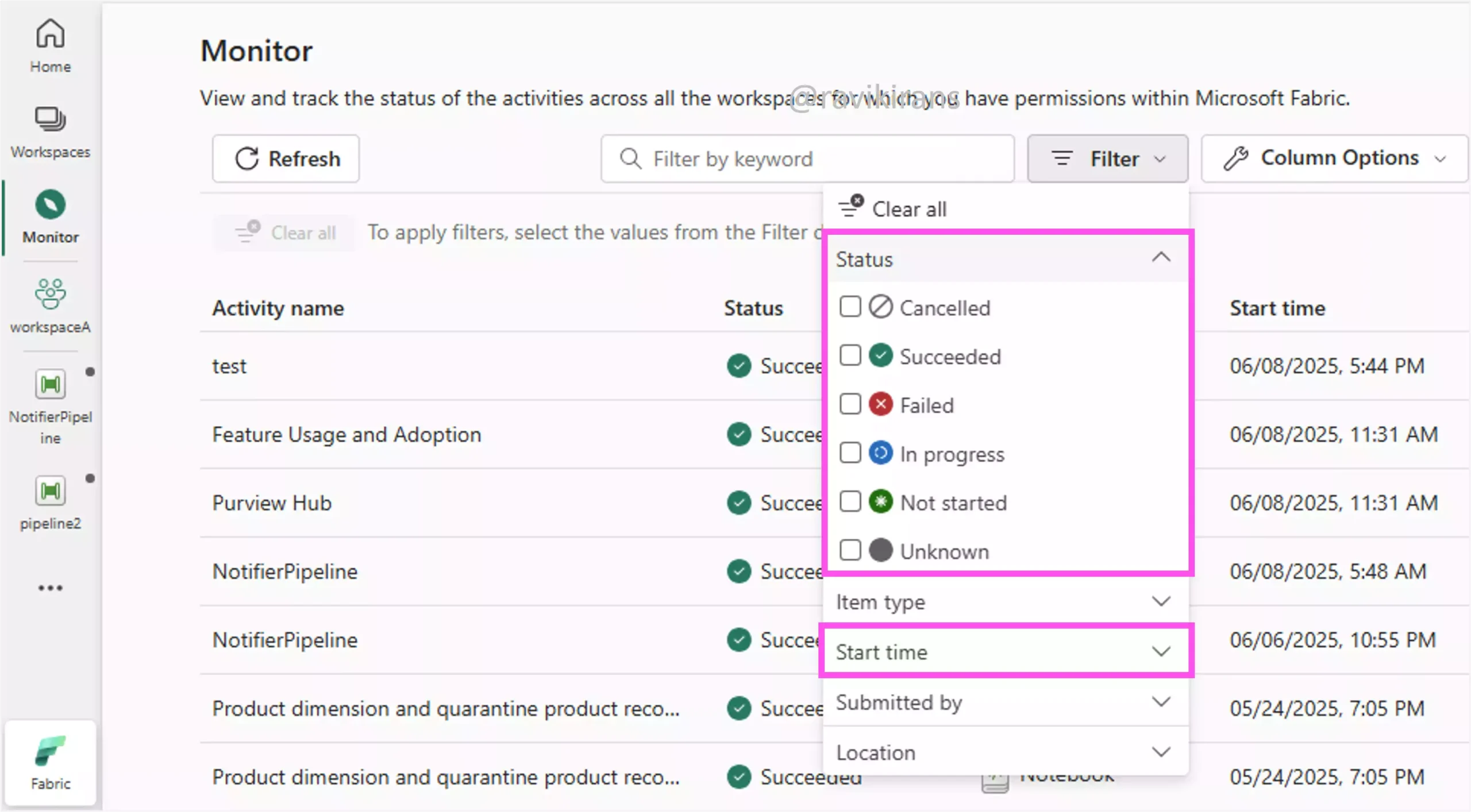Click the red Failed status icon in filter
Viewport: 1471px width, 812px height.
coord(880,404)
